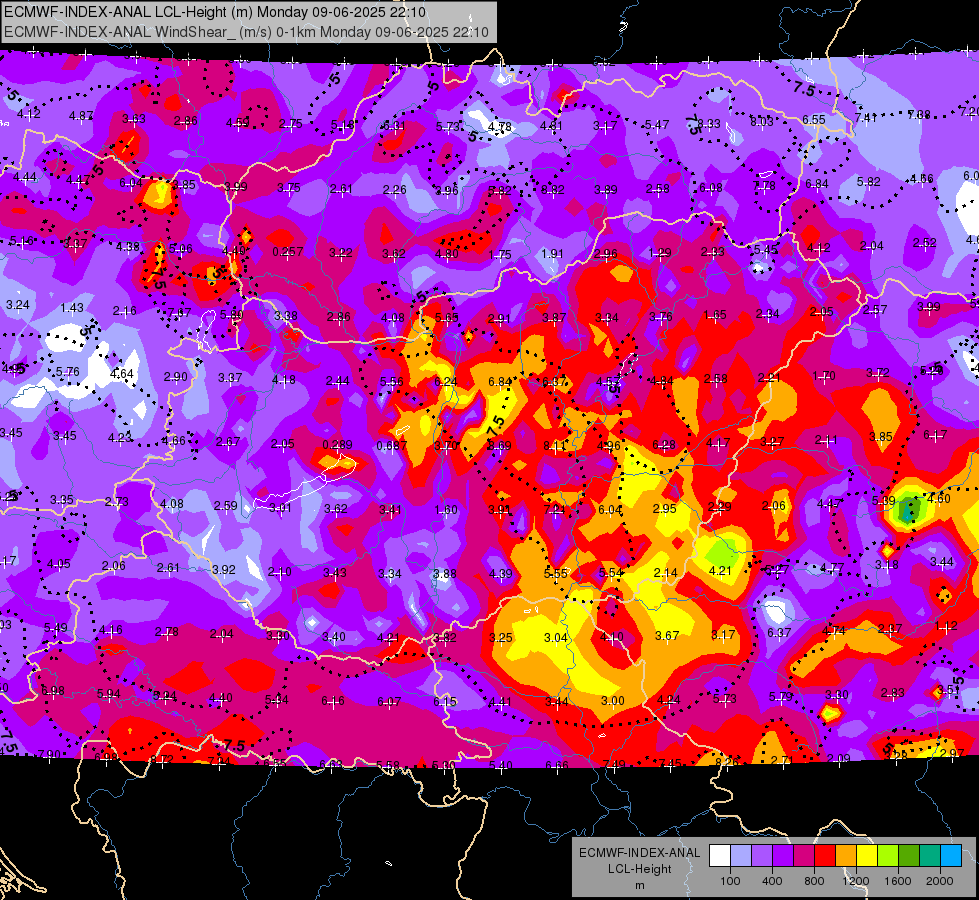Click the LCL-Height title line in header

coord(215,12)
